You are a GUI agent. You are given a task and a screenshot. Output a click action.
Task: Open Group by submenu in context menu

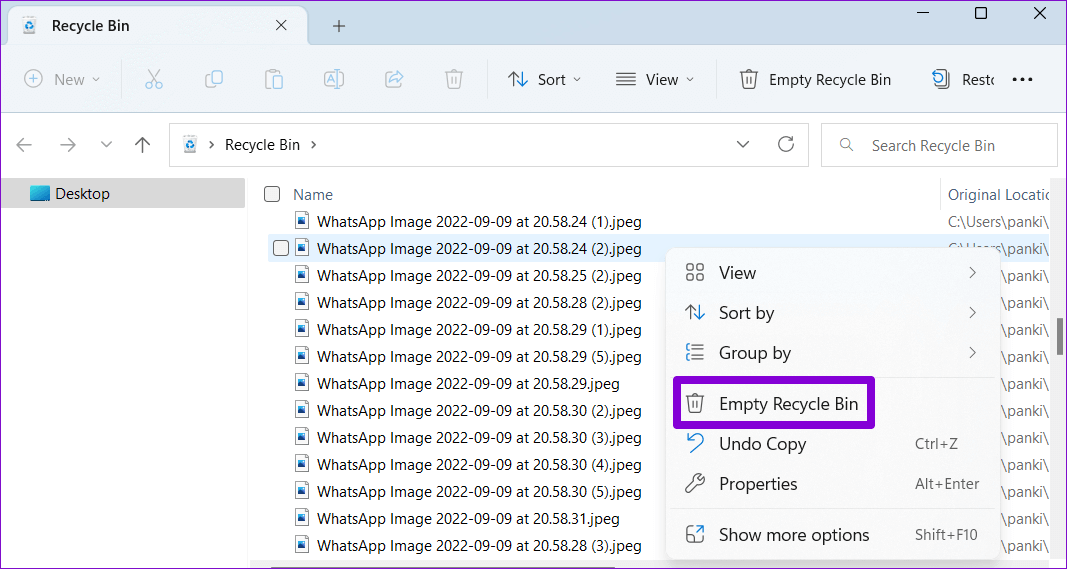833,353
